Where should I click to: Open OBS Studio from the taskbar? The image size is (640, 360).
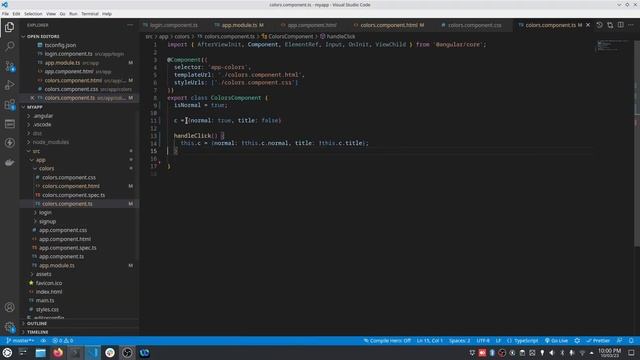pos(127,353)
